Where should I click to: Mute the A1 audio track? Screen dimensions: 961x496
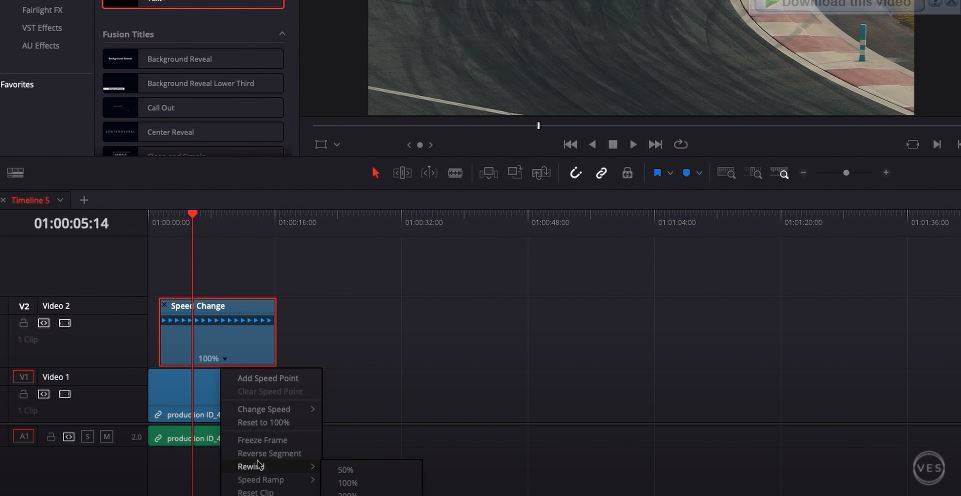click(107, 437)
